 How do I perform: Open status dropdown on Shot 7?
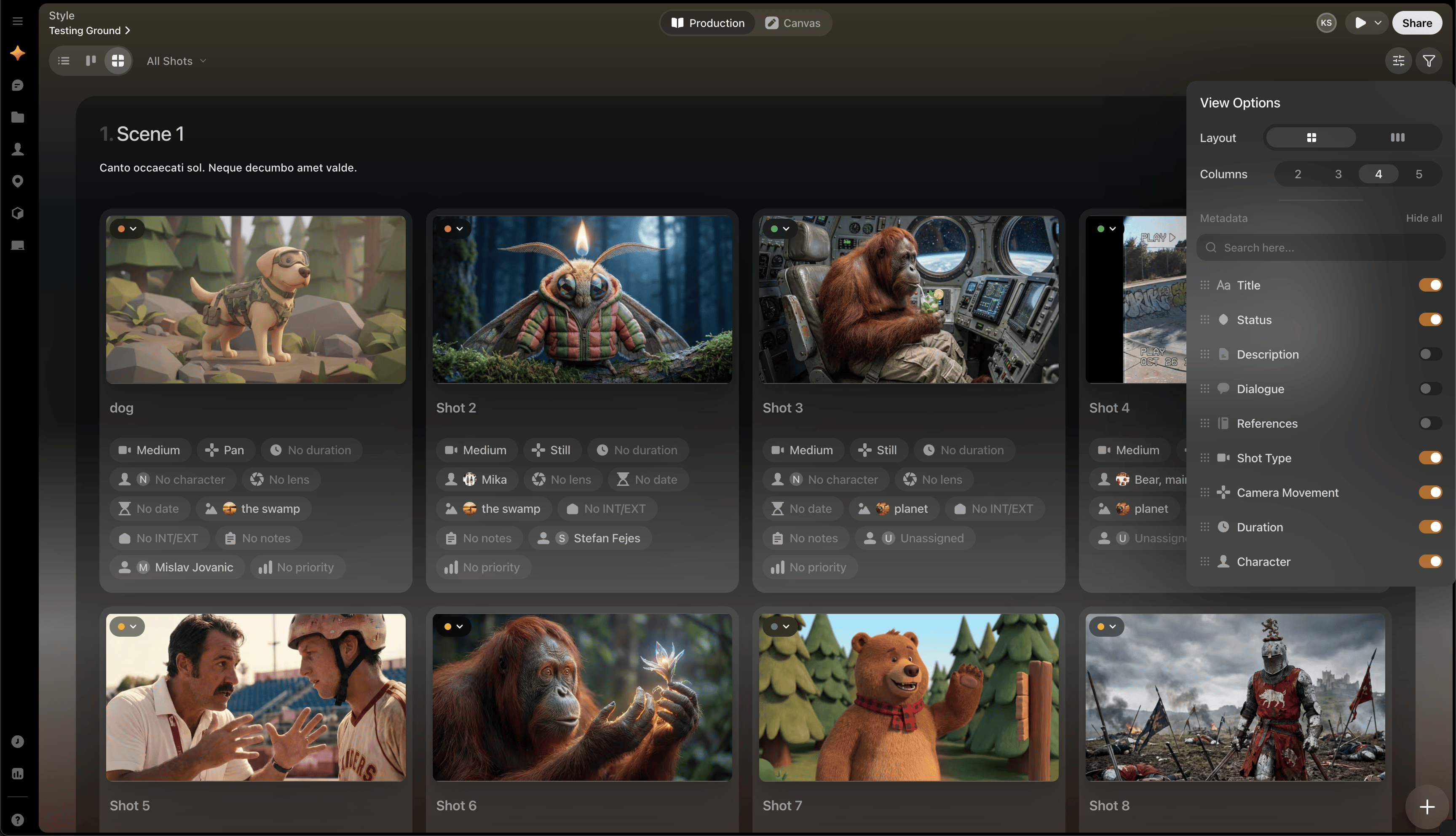(780, 627)
